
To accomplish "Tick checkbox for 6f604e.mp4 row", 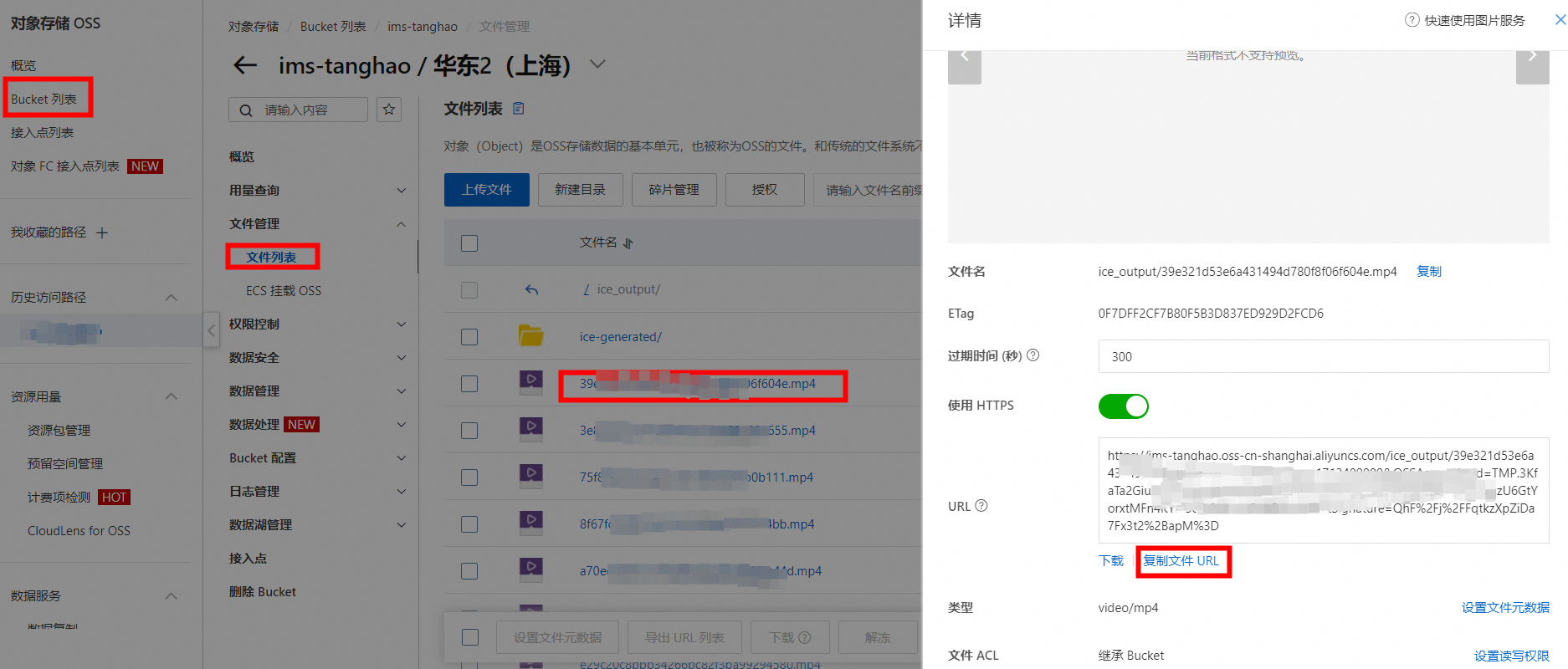I will [x=469, y=384].
